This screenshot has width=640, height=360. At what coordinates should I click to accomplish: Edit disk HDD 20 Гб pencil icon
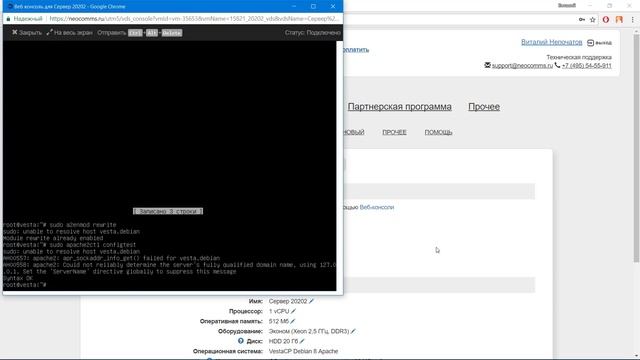tap(302, 341)
